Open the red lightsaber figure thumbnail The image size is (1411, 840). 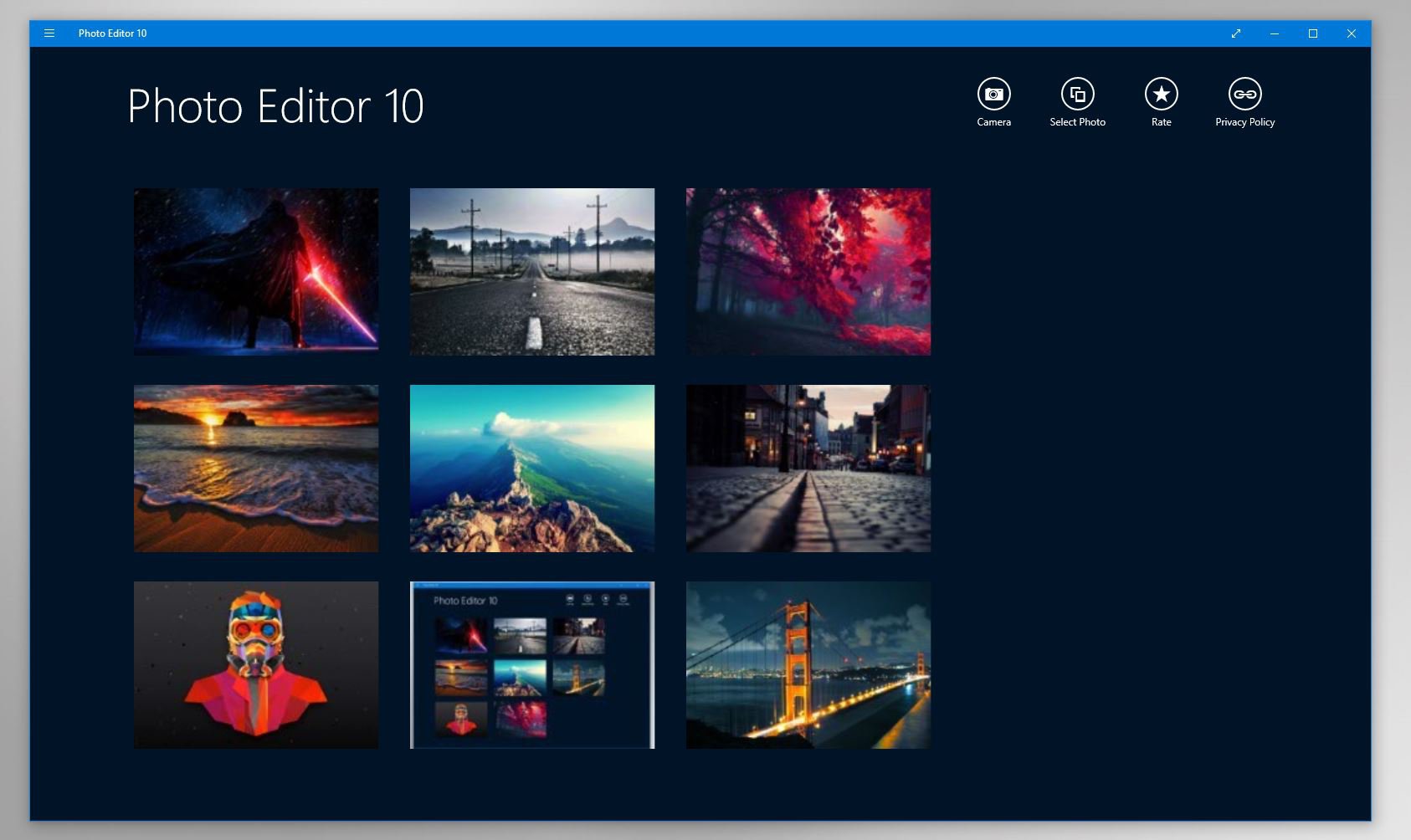256,272
